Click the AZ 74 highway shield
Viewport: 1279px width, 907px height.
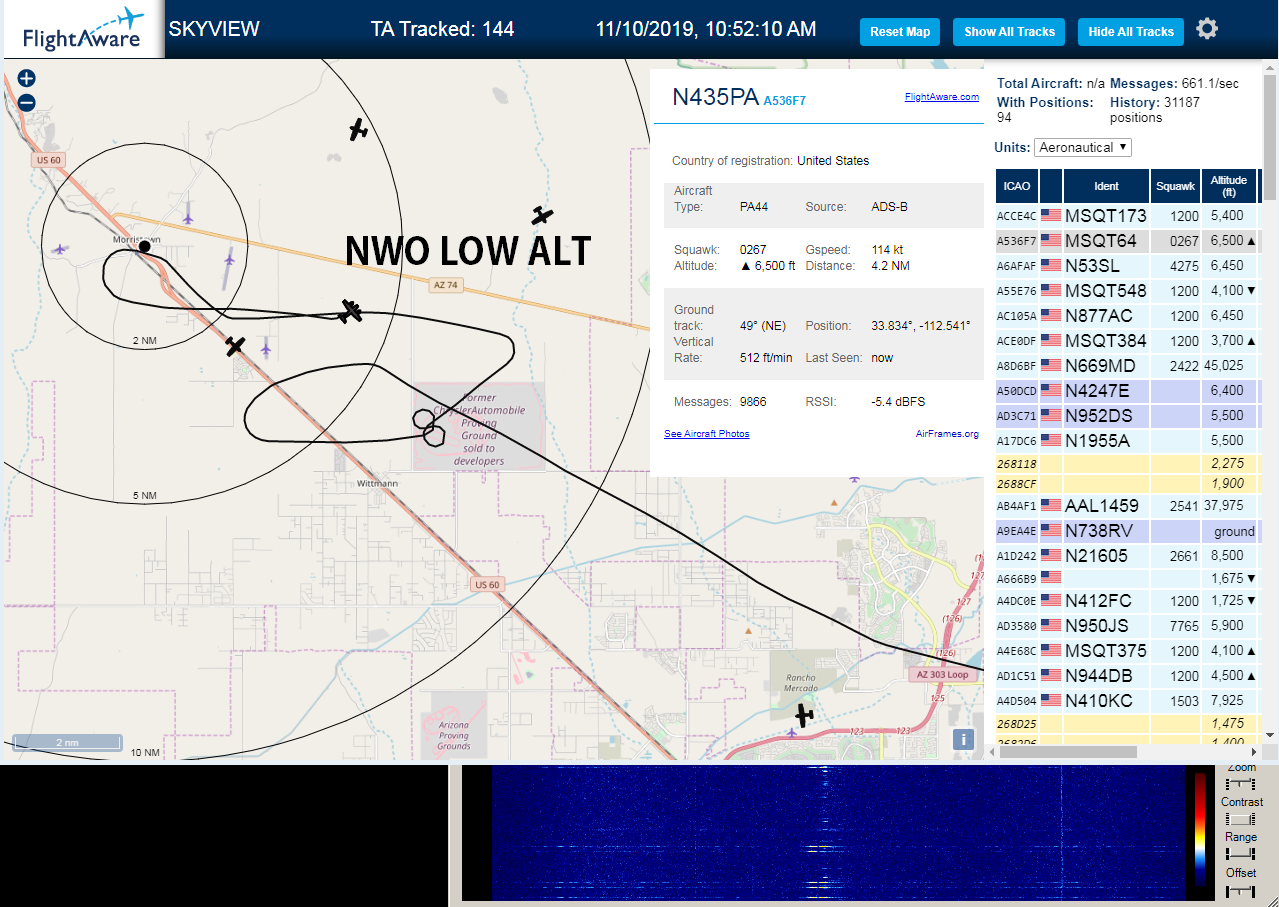tap(445, 285)
